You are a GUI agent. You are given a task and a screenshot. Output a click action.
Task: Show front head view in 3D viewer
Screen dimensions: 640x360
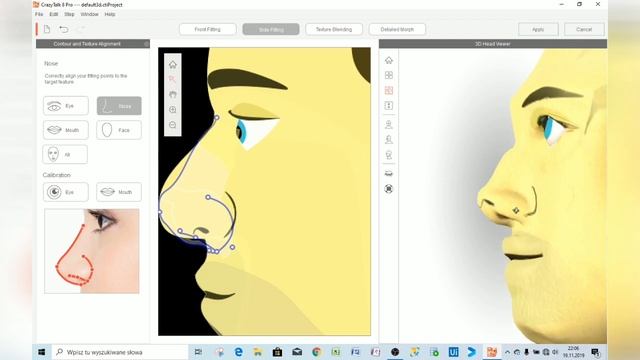389,124
